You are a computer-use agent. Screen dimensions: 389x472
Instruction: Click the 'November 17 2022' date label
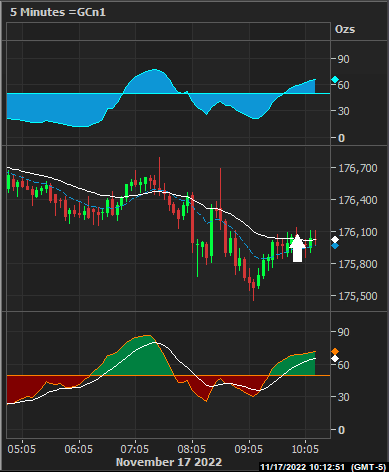pyautogui.click(x=169, y=462)
